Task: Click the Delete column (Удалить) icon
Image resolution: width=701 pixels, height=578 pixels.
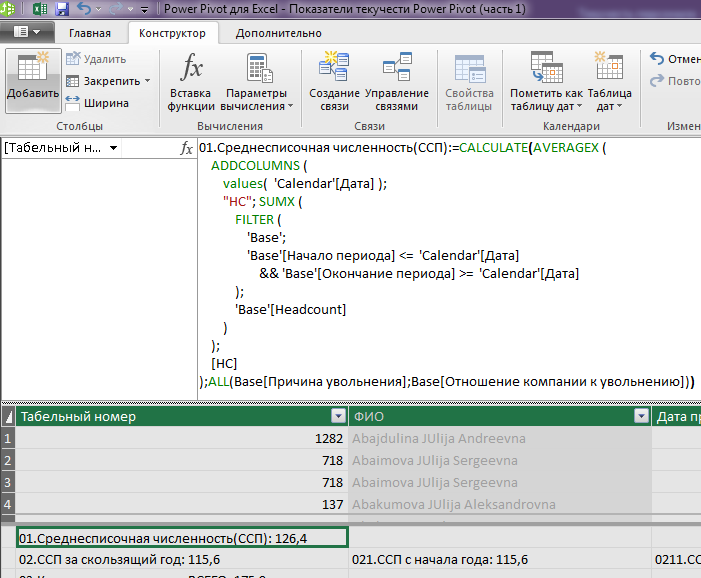Action: coord(73,59)
